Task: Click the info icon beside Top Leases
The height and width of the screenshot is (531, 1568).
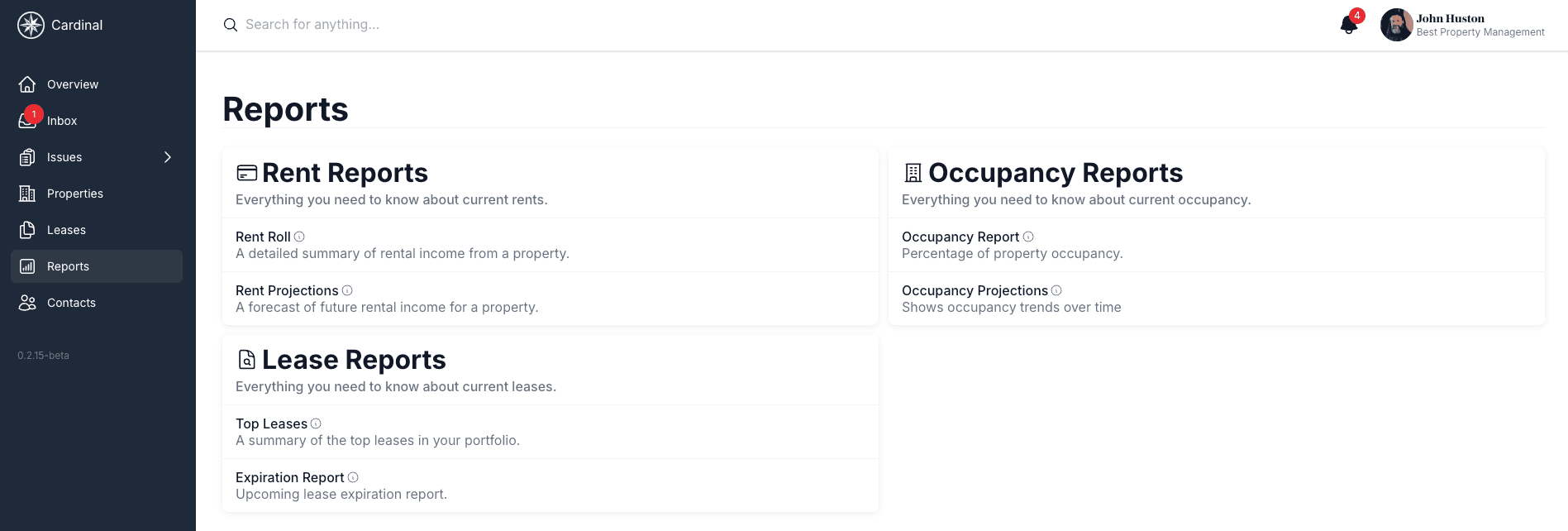Action: pos(317,423)
